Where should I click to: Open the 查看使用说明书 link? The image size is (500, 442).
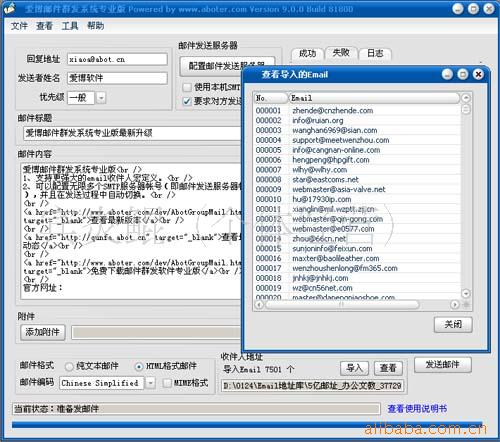[x=417, y=409]
